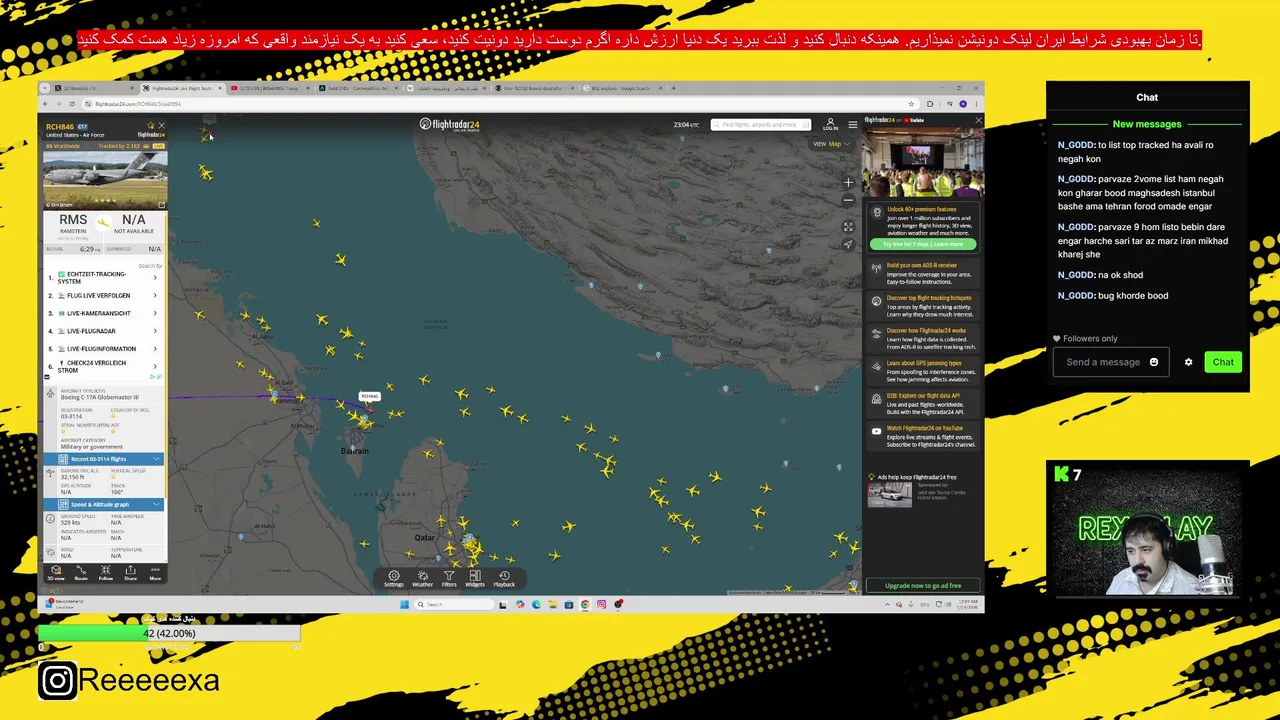Click Upgrade now to go ad free
Screen dimensions: 1280x720
click(923, 586)
